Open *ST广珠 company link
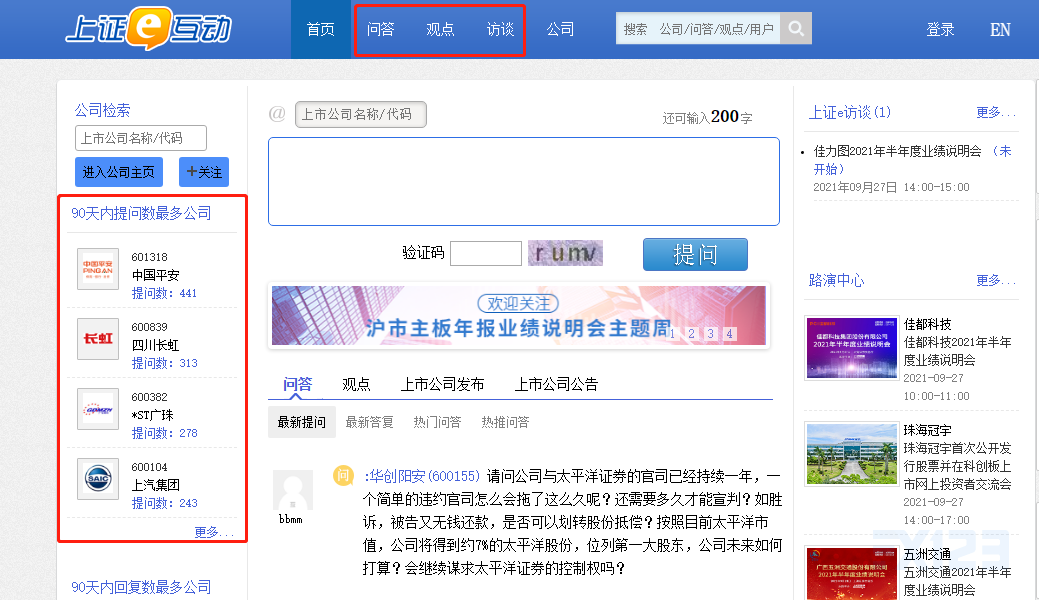Screen dimensions: 1039x600 [x=152, y=415]
